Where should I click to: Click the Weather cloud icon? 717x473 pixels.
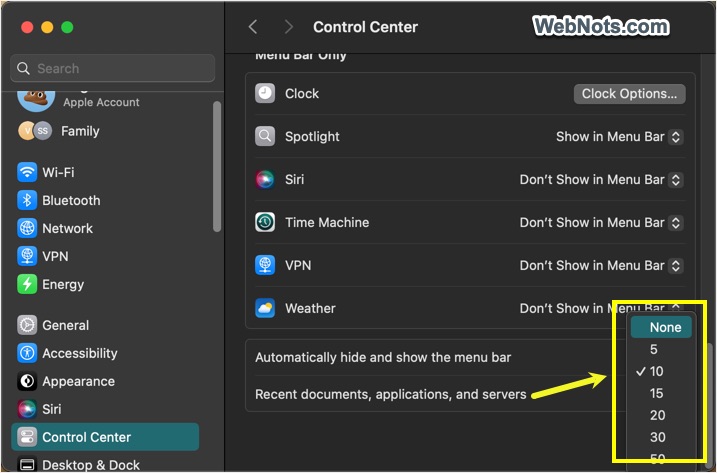[265, 308]
